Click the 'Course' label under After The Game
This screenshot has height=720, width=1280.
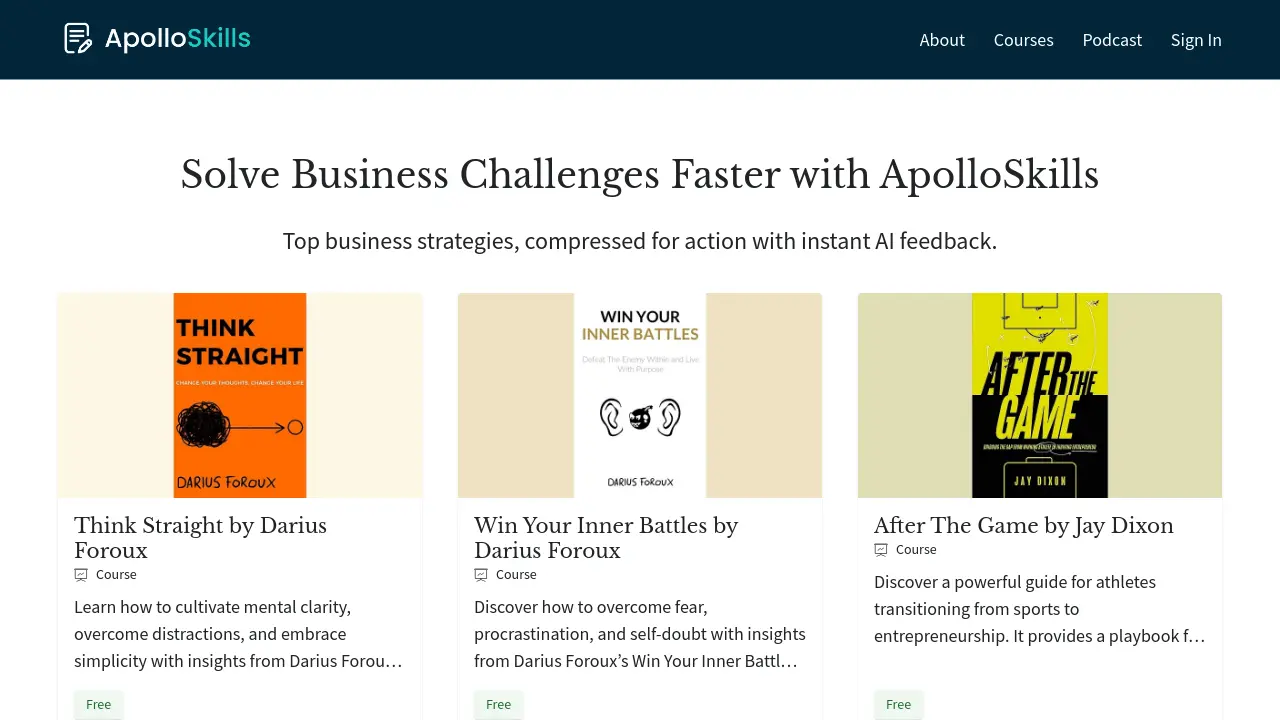[916, 550]
